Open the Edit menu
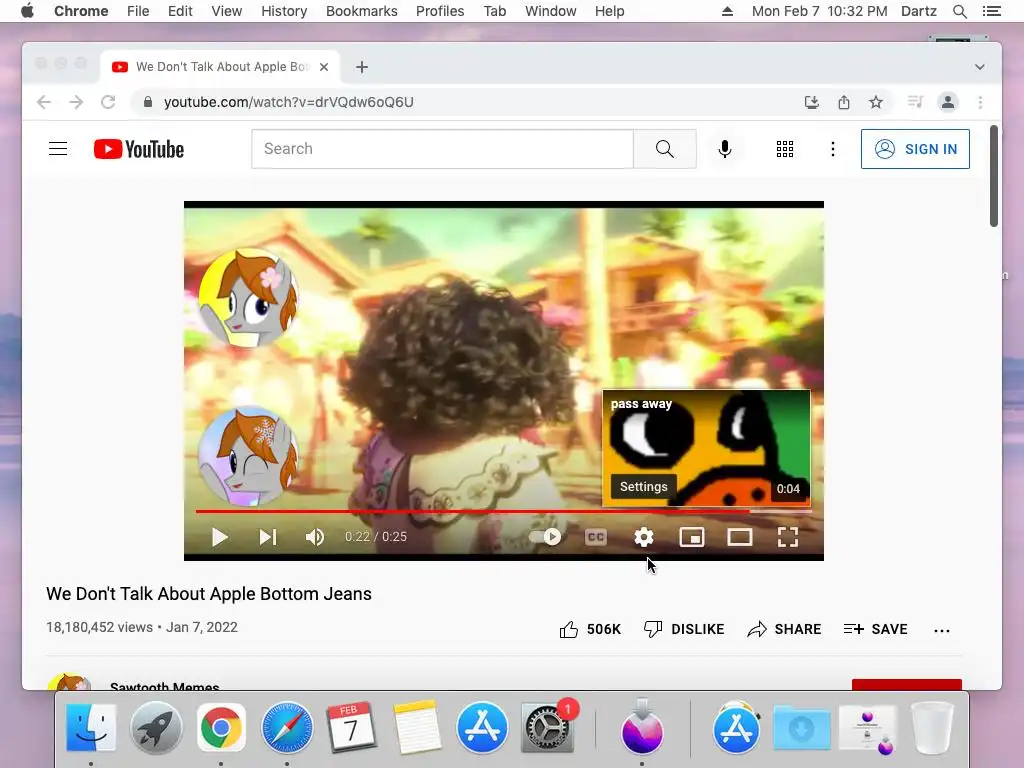This screenshot has width=1024, height=768. pyautogui.click(x=180, y=11)
